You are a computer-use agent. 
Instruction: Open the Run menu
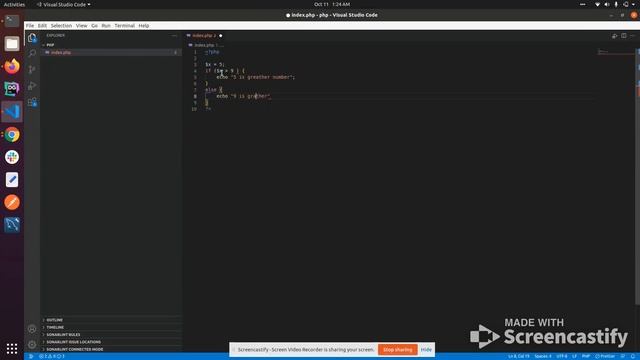106,25
